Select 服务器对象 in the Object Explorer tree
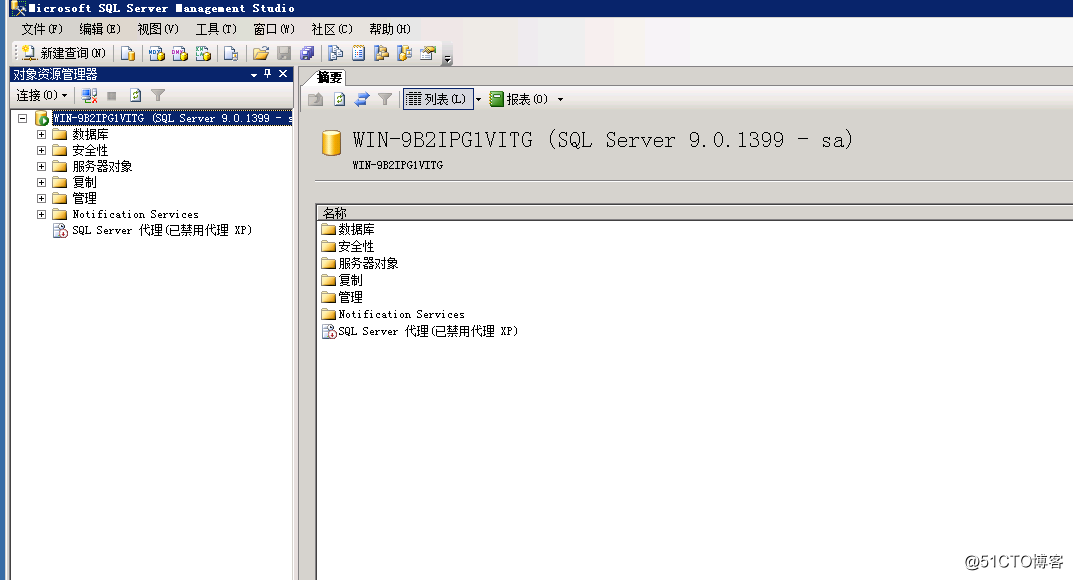 pos(102,166)
